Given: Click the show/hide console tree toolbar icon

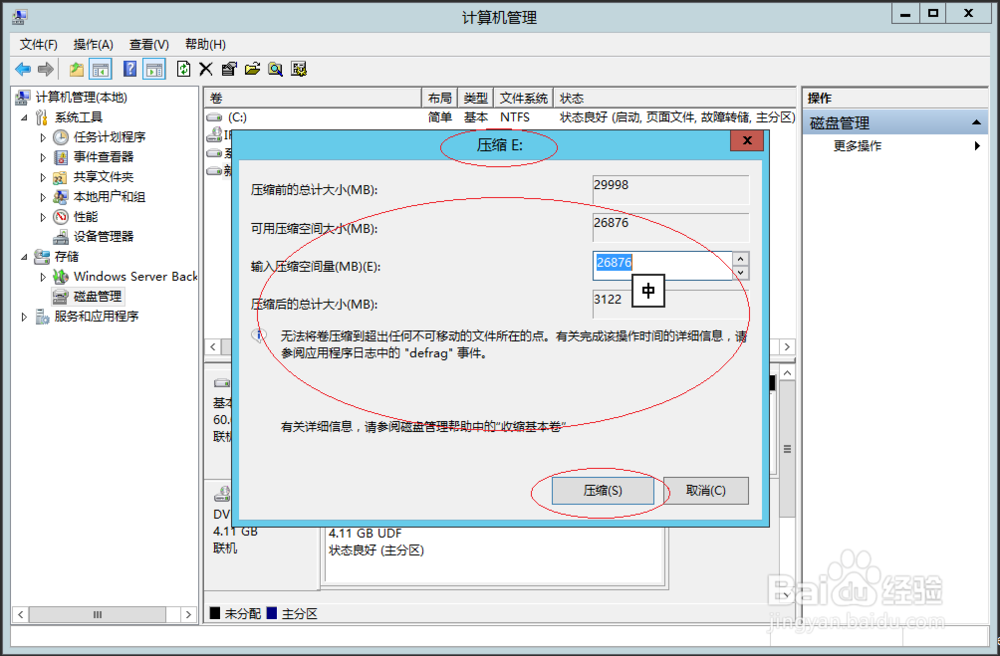Looking at the screenshot, I should pyautogui.click(x=102, y=68).
